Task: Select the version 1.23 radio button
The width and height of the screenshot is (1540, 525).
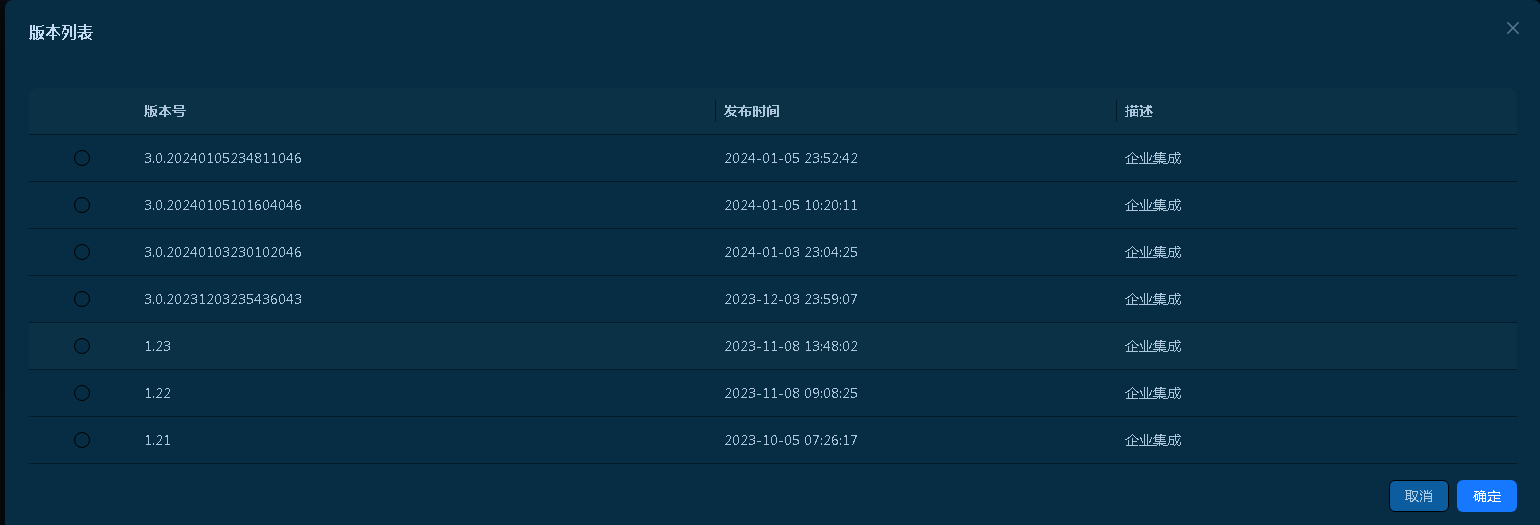Action: (x=82, y=346)
